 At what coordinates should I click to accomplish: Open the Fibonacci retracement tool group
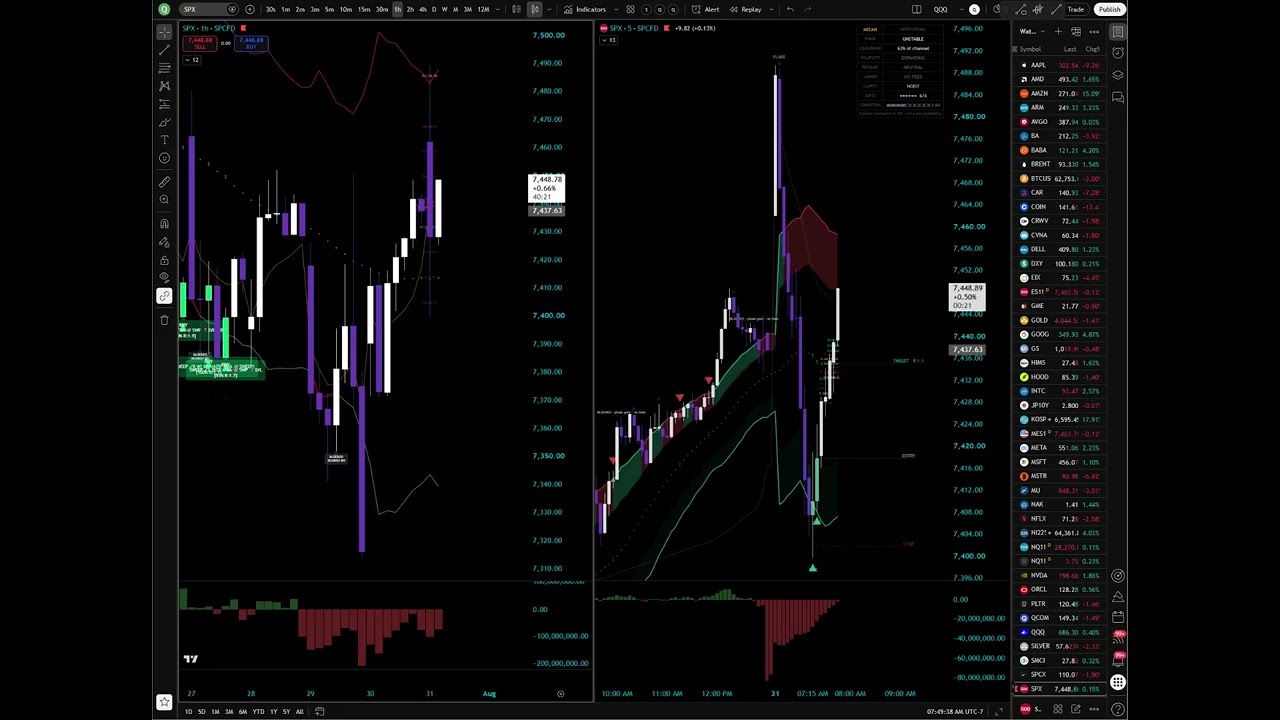click(x=164, y=67)
